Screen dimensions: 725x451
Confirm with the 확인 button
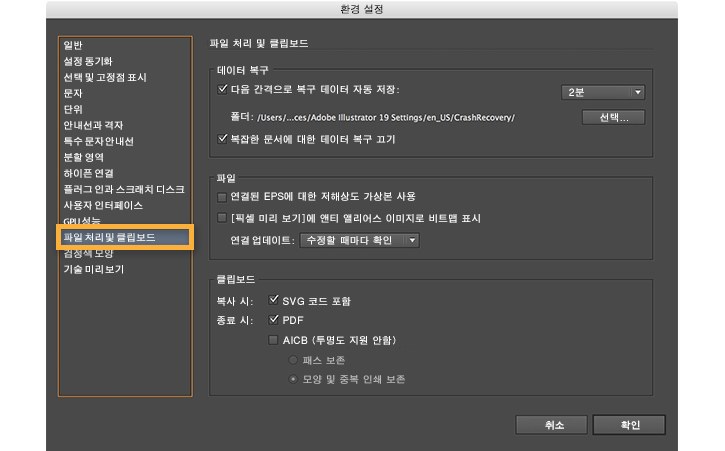[x=629, y=425]
